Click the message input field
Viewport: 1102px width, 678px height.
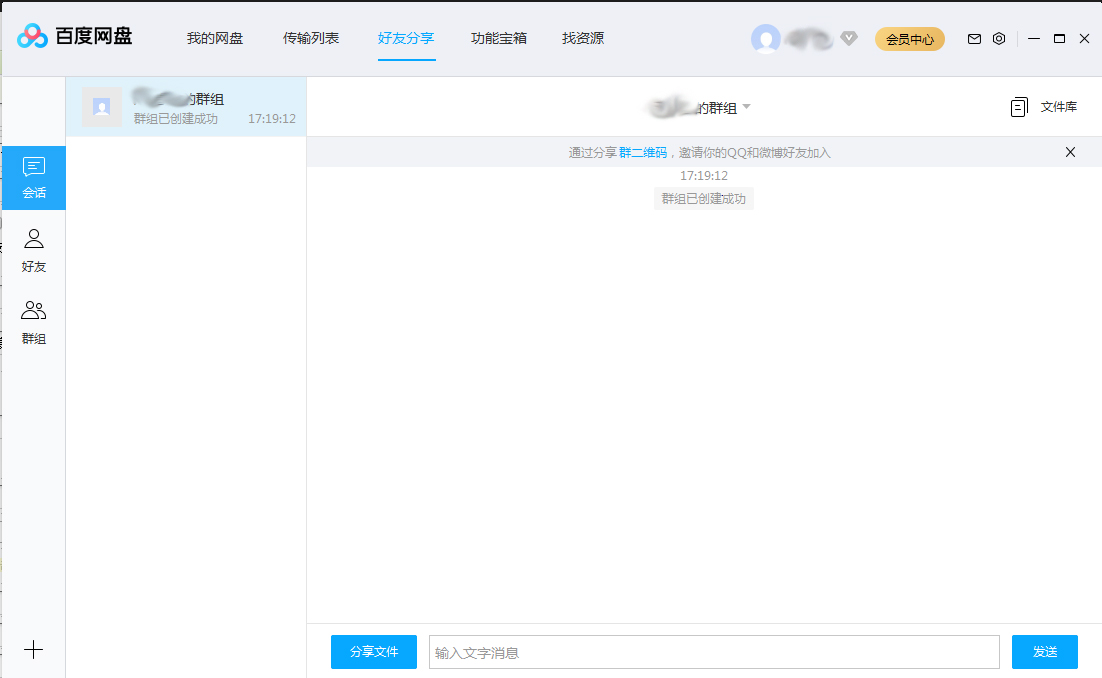714,651
